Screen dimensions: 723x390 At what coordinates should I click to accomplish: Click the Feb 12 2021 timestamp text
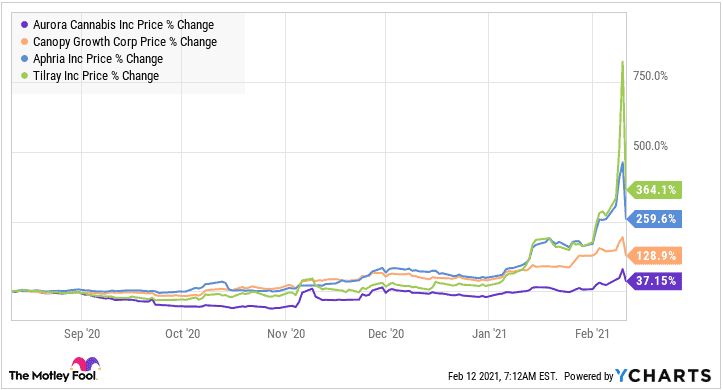[503, 377]
